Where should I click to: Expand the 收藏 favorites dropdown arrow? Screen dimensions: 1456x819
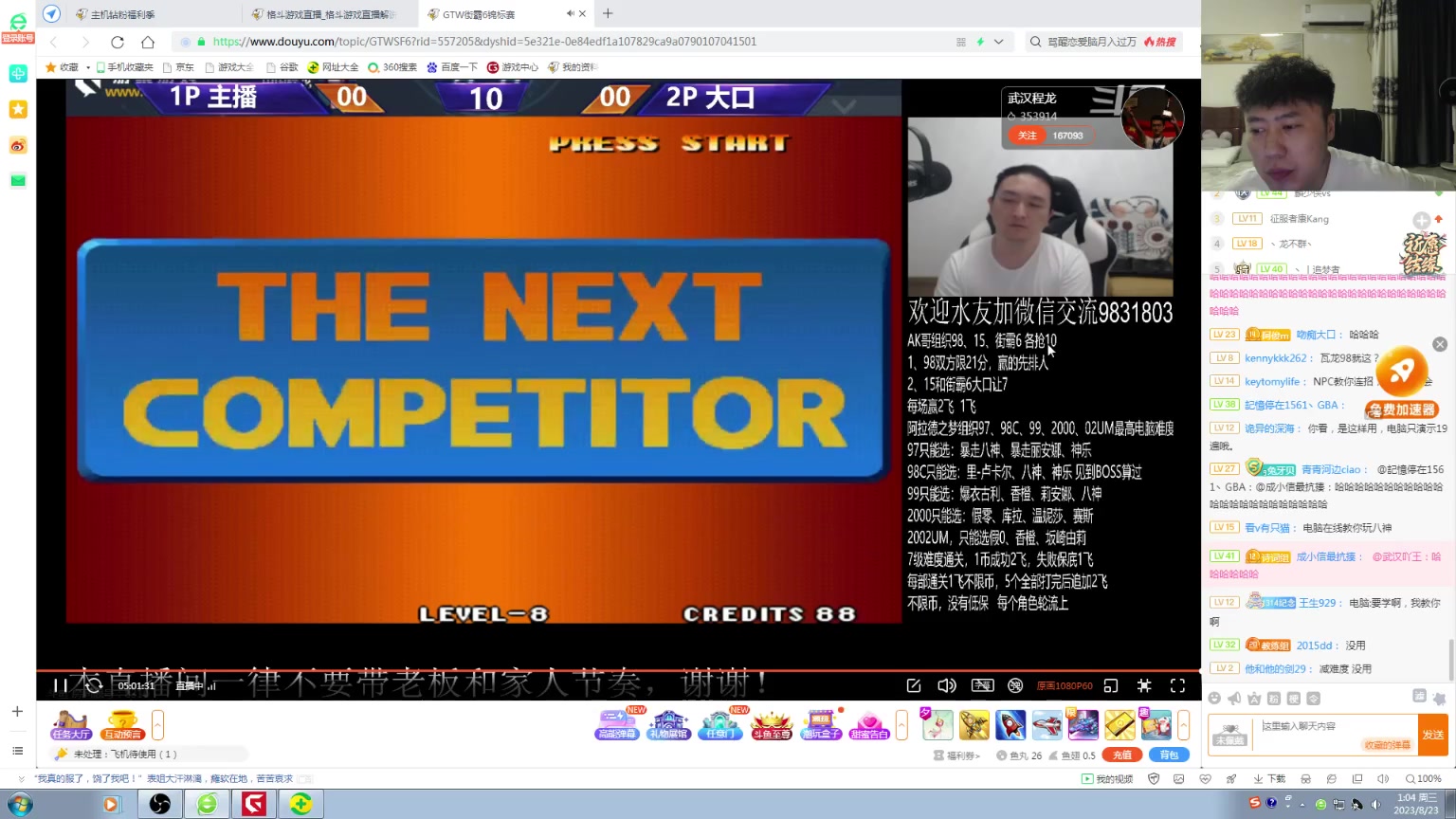tap(87, 67)
